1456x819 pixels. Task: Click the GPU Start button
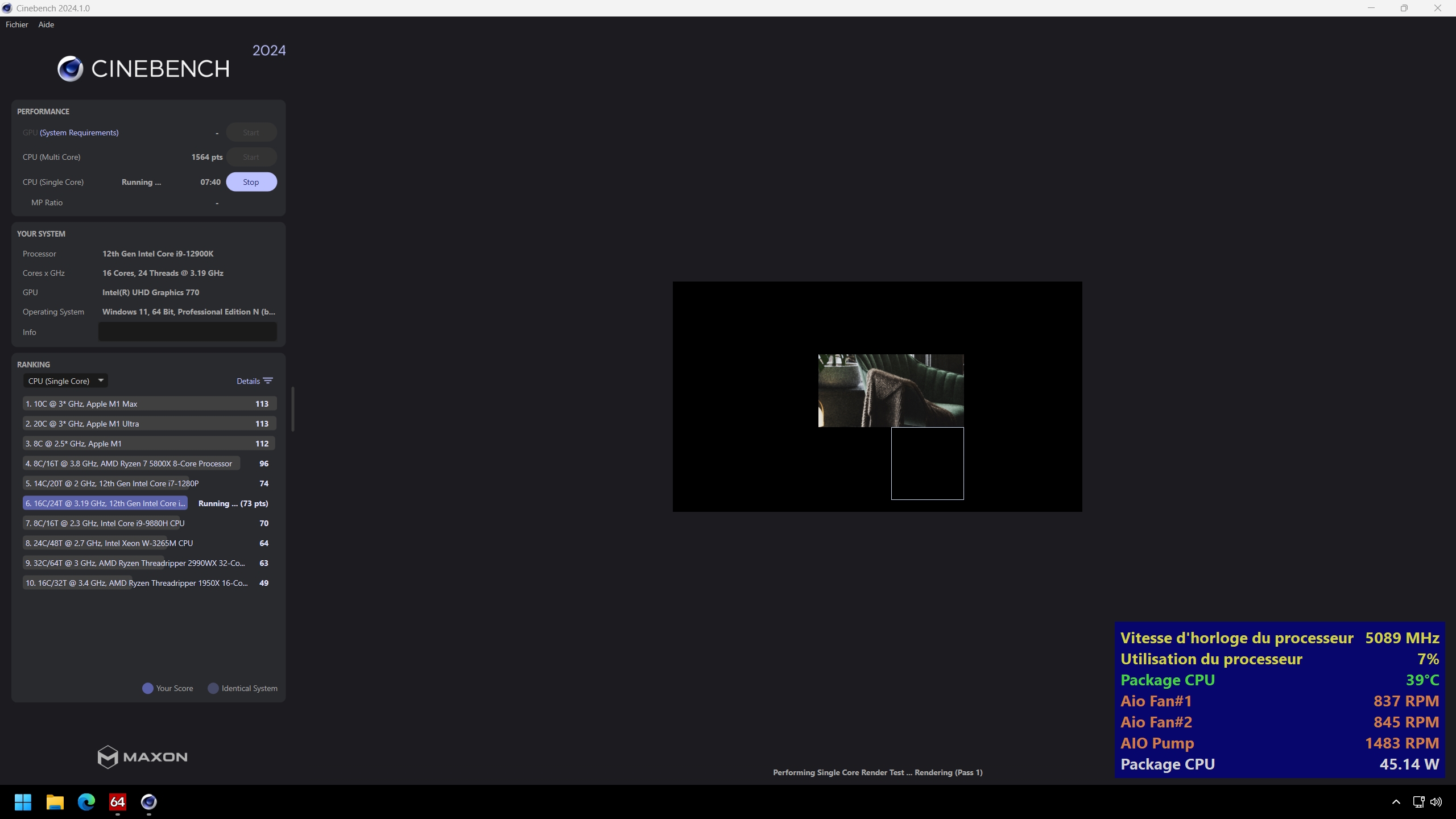click(x=251, y=133)
